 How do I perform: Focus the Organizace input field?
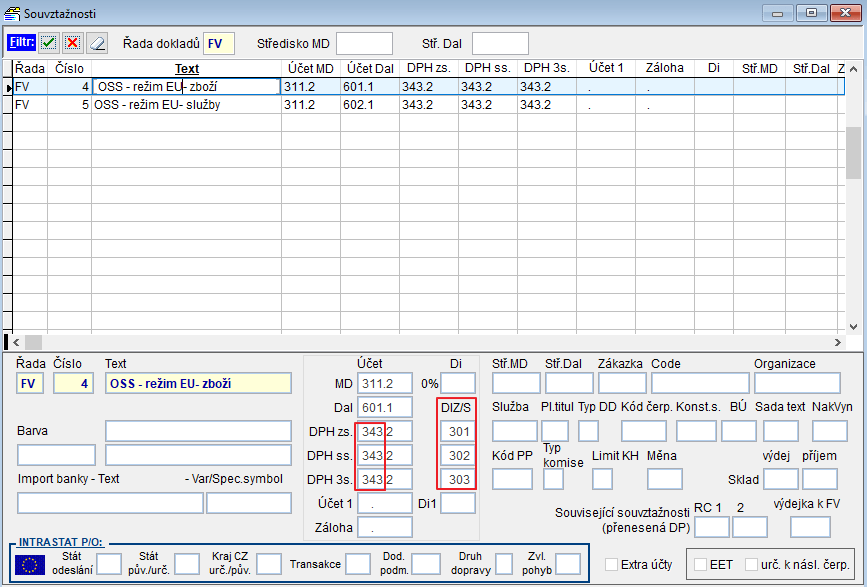(797, 383)
